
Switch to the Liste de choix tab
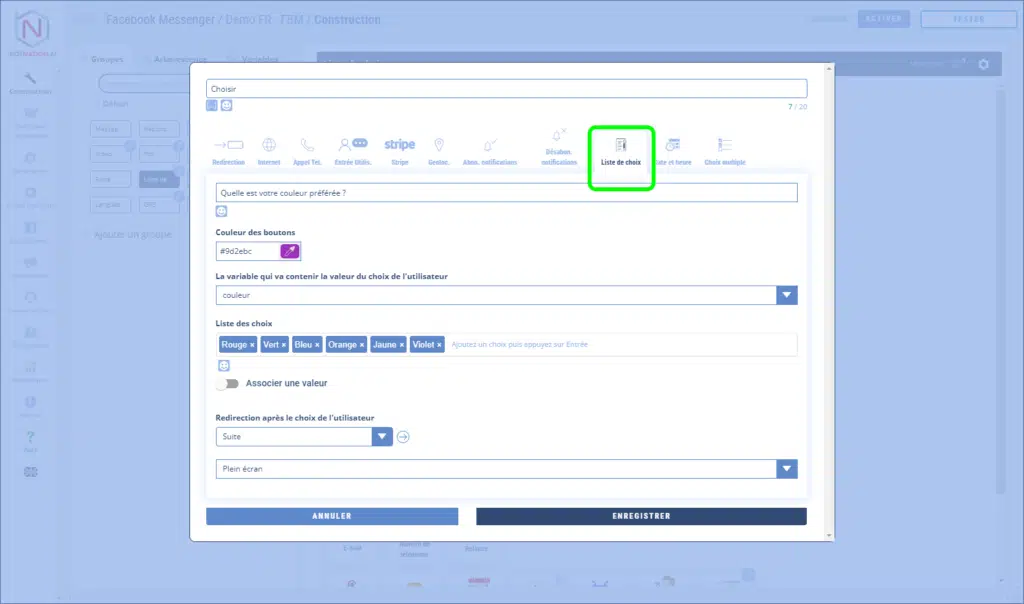[620, 150]
